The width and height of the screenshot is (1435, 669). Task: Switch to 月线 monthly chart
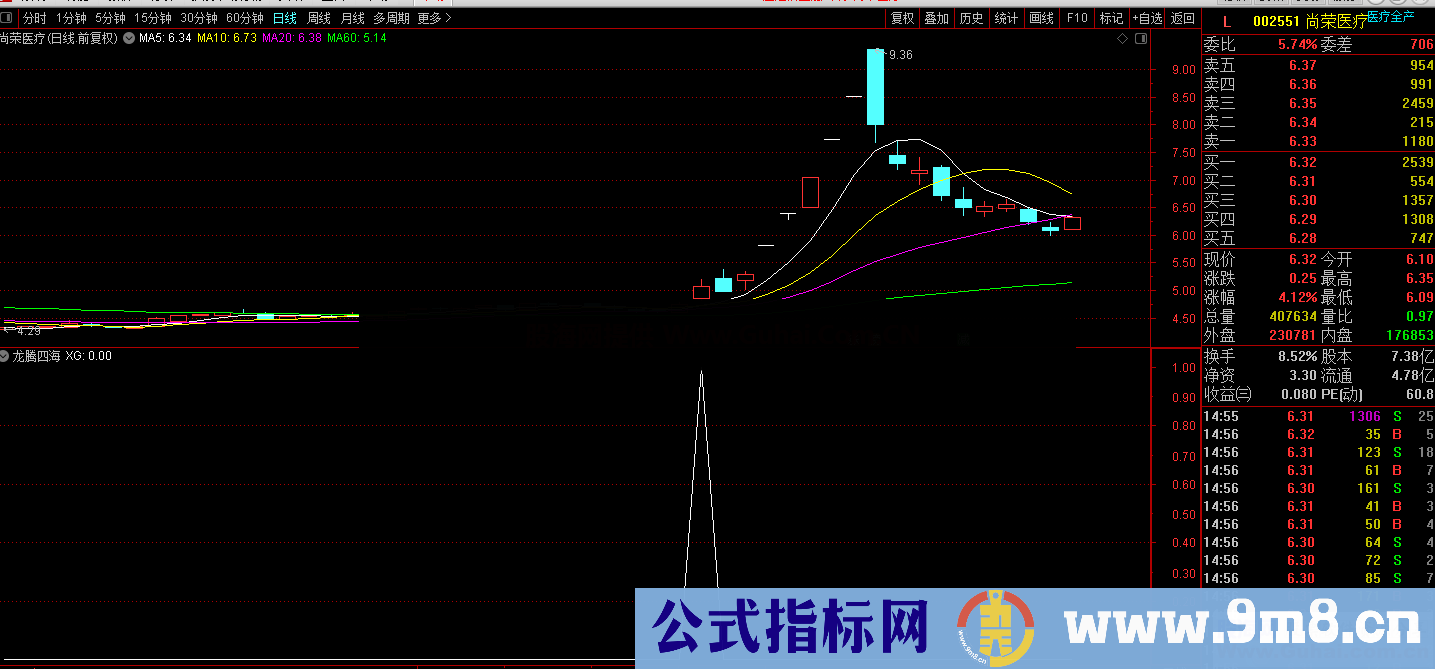(353, 18)
